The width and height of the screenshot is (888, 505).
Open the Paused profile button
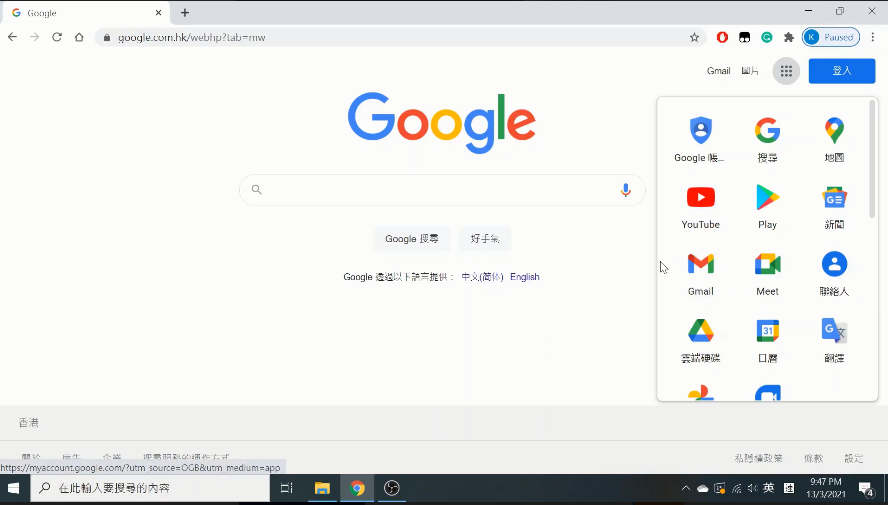[x=831, y=37]
